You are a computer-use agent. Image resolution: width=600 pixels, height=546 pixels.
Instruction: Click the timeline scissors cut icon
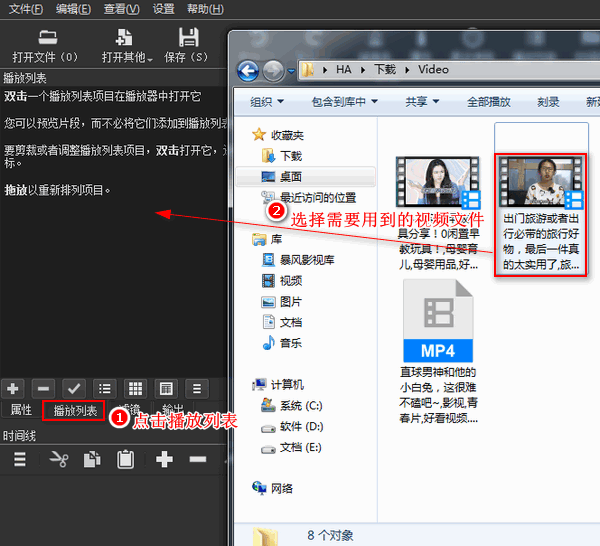[x=59, y=459]
